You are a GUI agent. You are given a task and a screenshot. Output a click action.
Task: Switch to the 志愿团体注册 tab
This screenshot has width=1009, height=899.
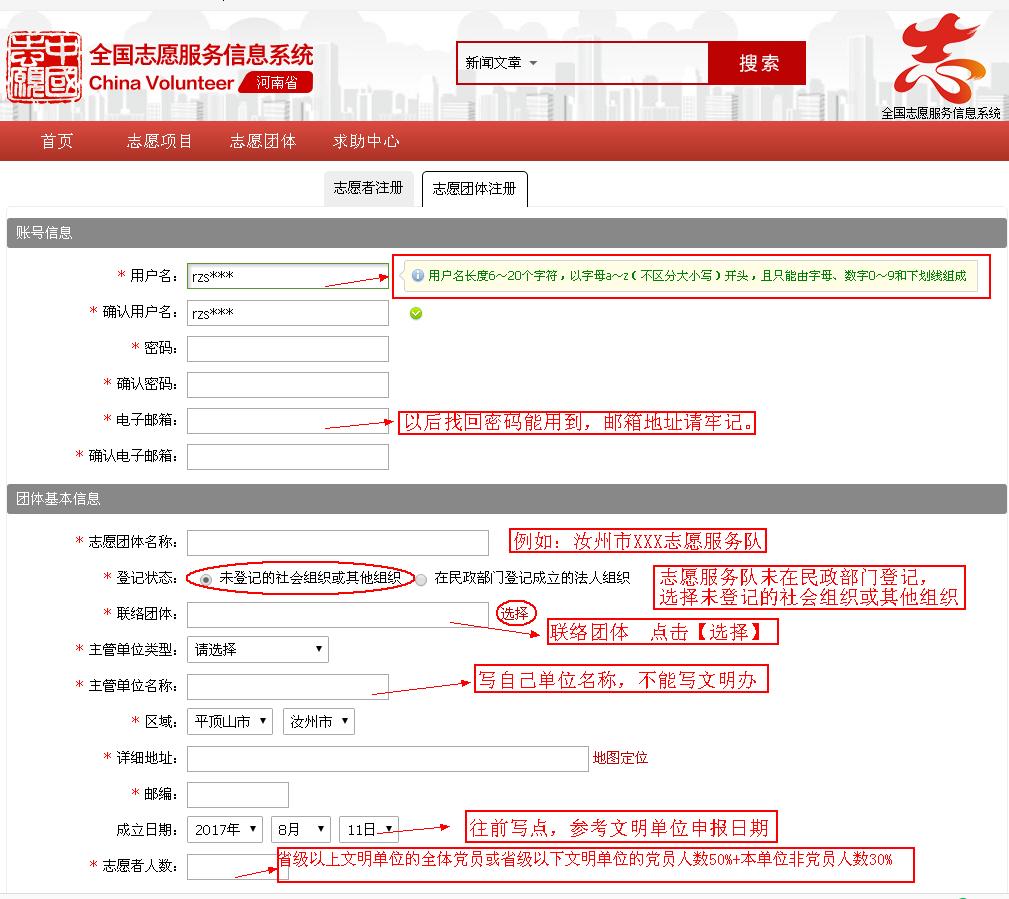pos(474,188)
